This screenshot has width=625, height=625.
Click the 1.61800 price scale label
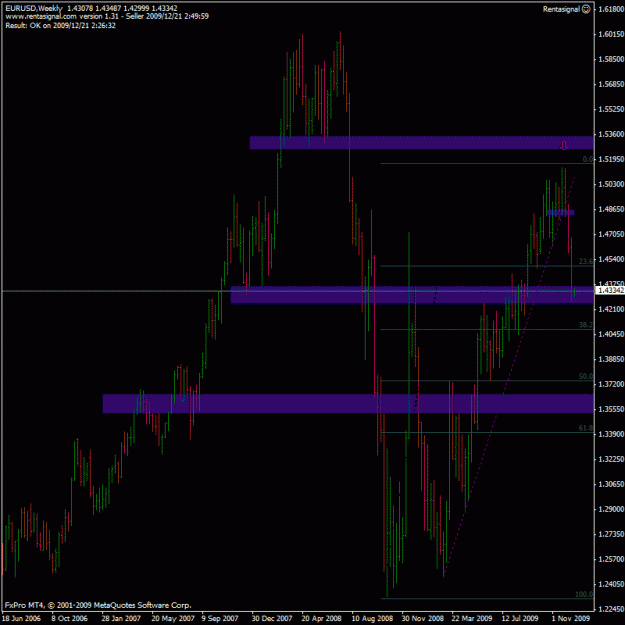611,9
